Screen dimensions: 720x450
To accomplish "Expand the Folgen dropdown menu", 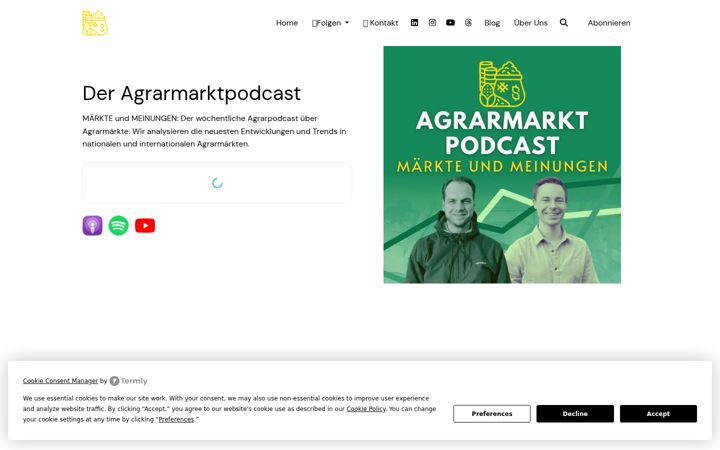I will (x=330, y=23).
